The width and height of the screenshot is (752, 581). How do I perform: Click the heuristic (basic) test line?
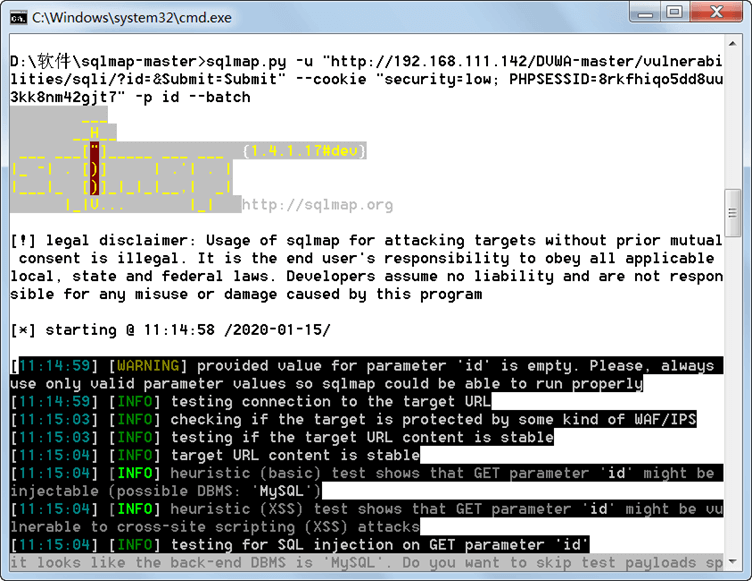pyautogui.click(x=366, y=482)
